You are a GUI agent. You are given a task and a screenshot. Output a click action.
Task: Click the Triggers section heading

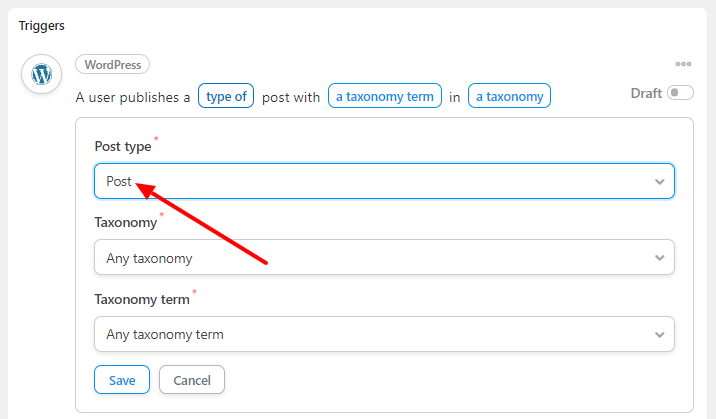coord(42,26)
